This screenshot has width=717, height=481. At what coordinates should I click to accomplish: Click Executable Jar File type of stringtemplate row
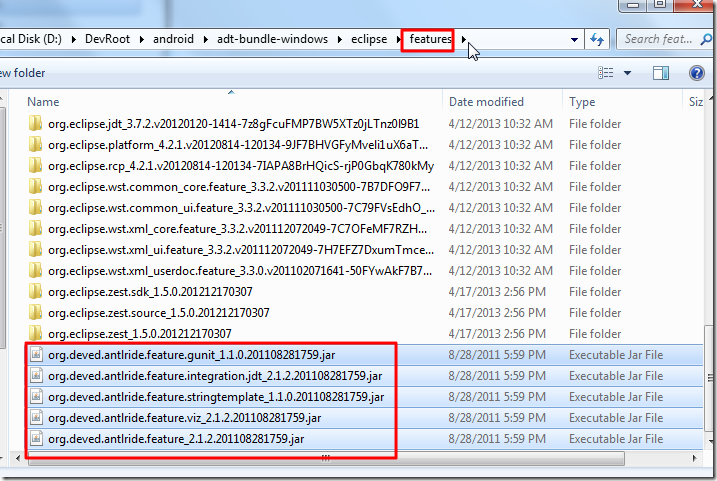pos(616,397)
